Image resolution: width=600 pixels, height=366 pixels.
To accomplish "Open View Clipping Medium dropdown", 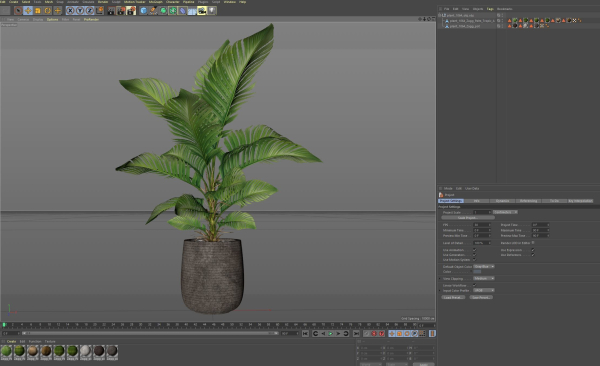I will point(484,278).
